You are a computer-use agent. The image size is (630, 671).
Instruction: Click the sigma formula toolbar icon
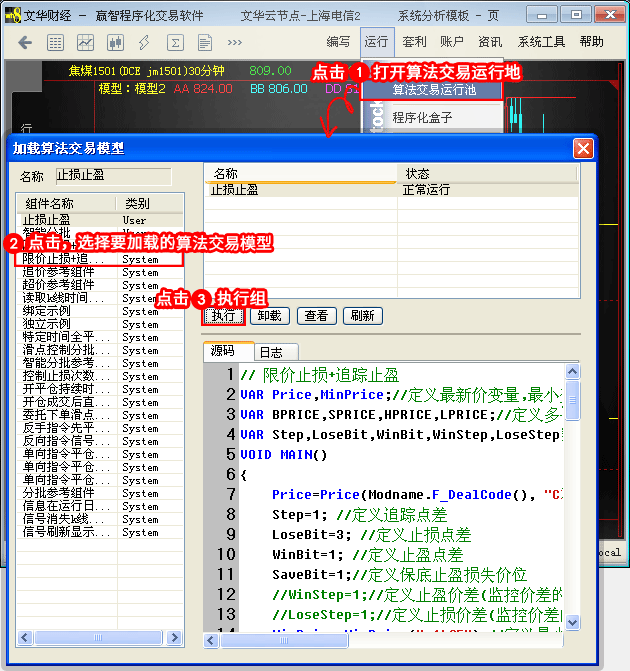point(175,42)
